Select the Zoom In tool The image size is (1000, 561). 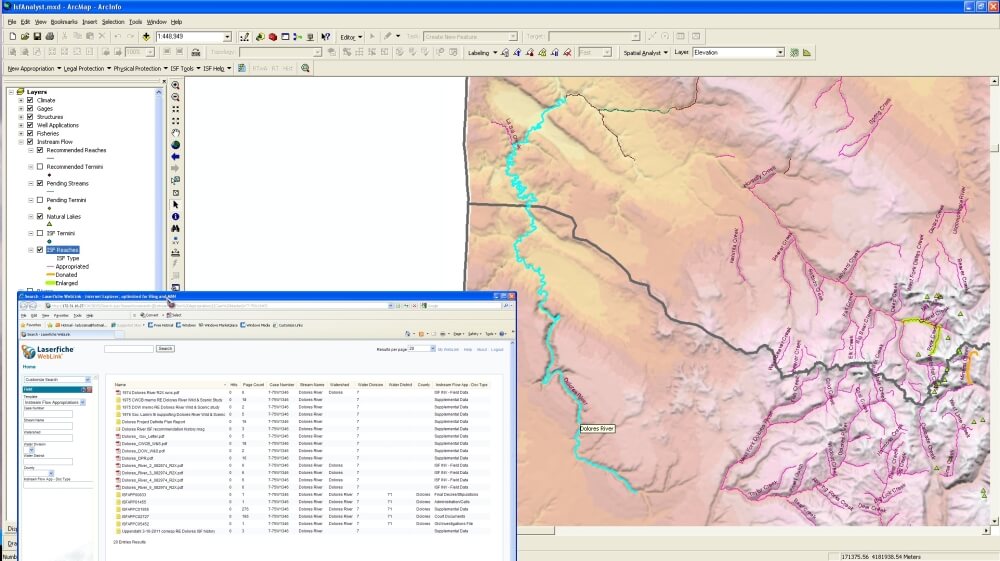click(x=175, y=85)
